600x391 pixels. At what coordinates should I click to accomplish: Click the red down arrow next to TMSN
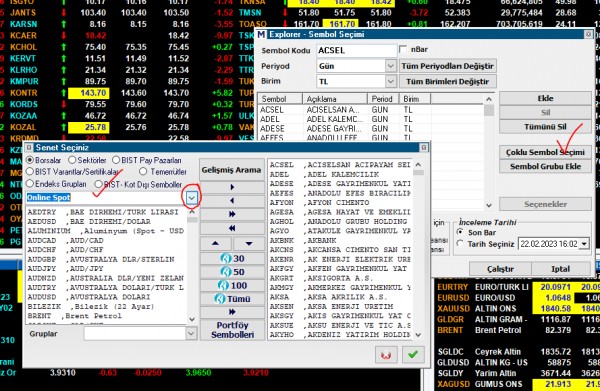285,13
